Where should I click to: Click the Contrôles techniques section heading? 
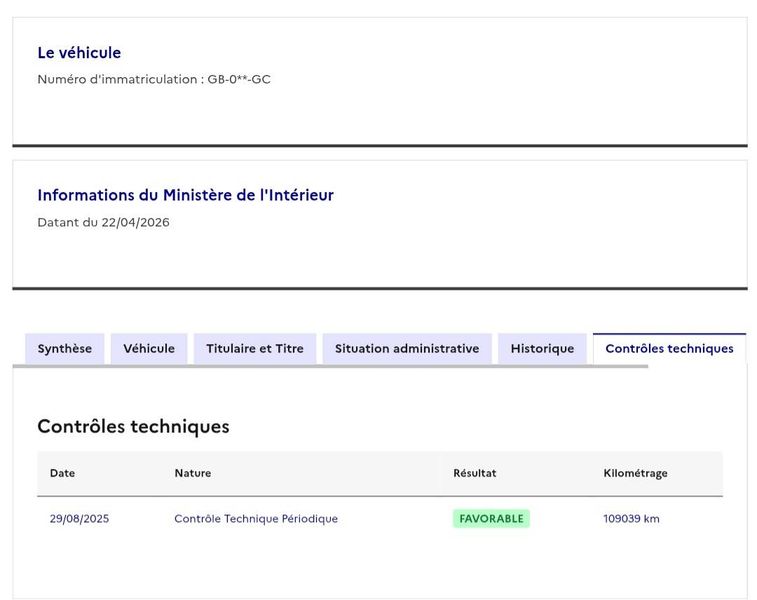(133, 426)
